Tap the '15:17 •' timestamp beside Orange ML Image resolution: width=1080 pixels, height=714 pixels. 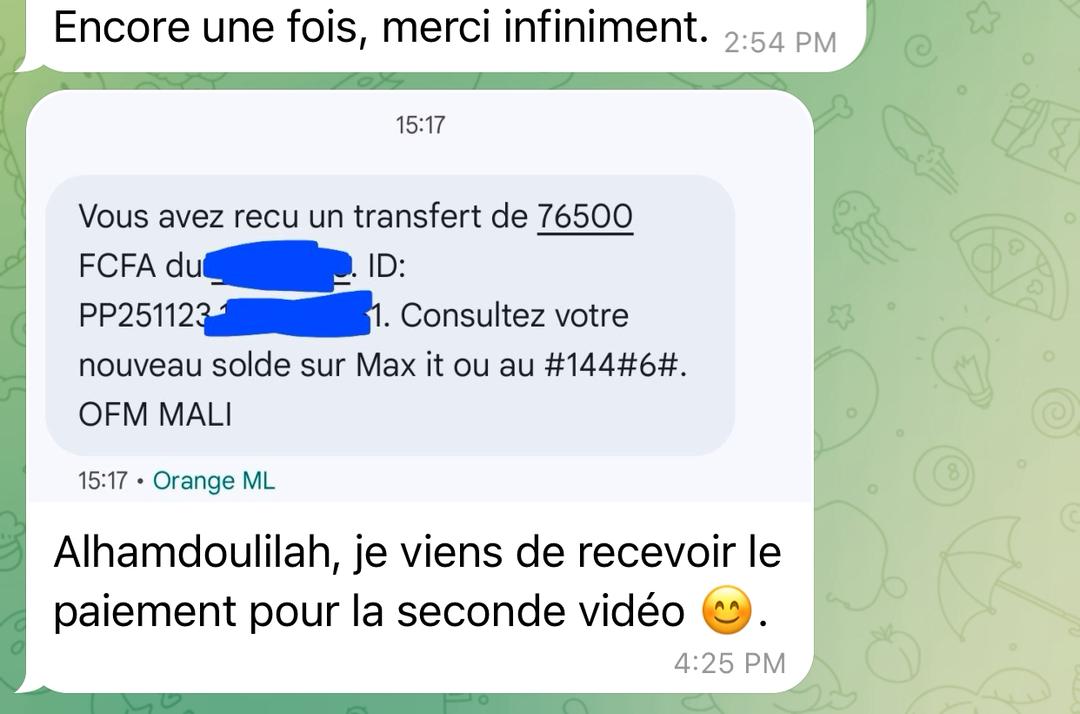coord(110,481)
